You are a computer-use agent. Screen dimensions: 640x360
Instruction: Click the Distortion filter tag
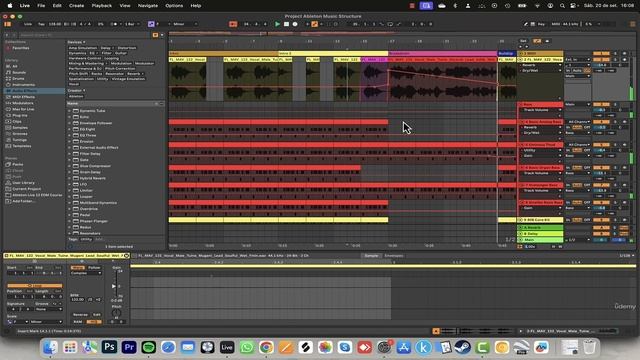[x=127, y=48]
